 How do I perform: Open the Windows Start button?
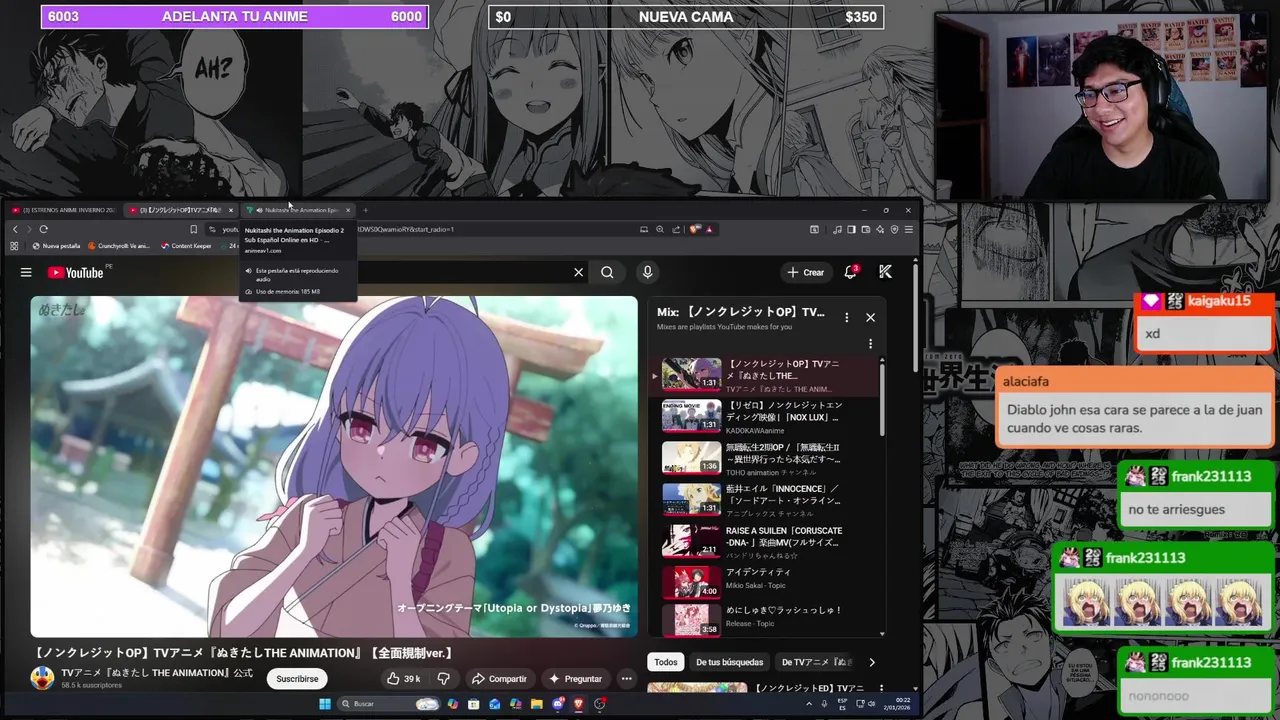324,704
